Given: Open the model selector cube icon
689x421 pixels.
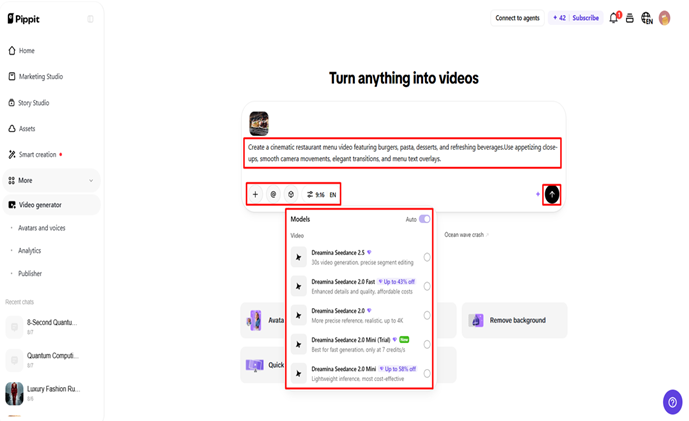Looking at the screenshot, I should 291,194.
